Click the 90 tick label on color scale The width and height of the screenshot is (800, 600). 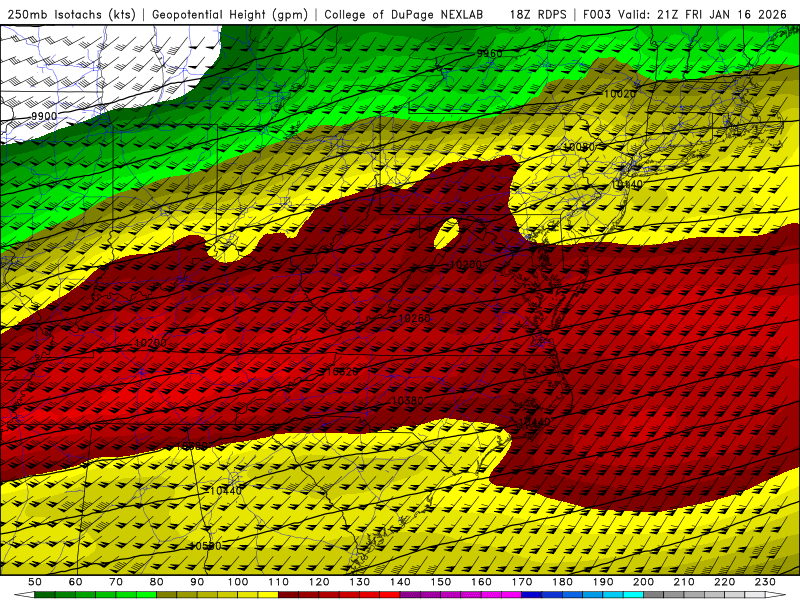coord(197,582)
